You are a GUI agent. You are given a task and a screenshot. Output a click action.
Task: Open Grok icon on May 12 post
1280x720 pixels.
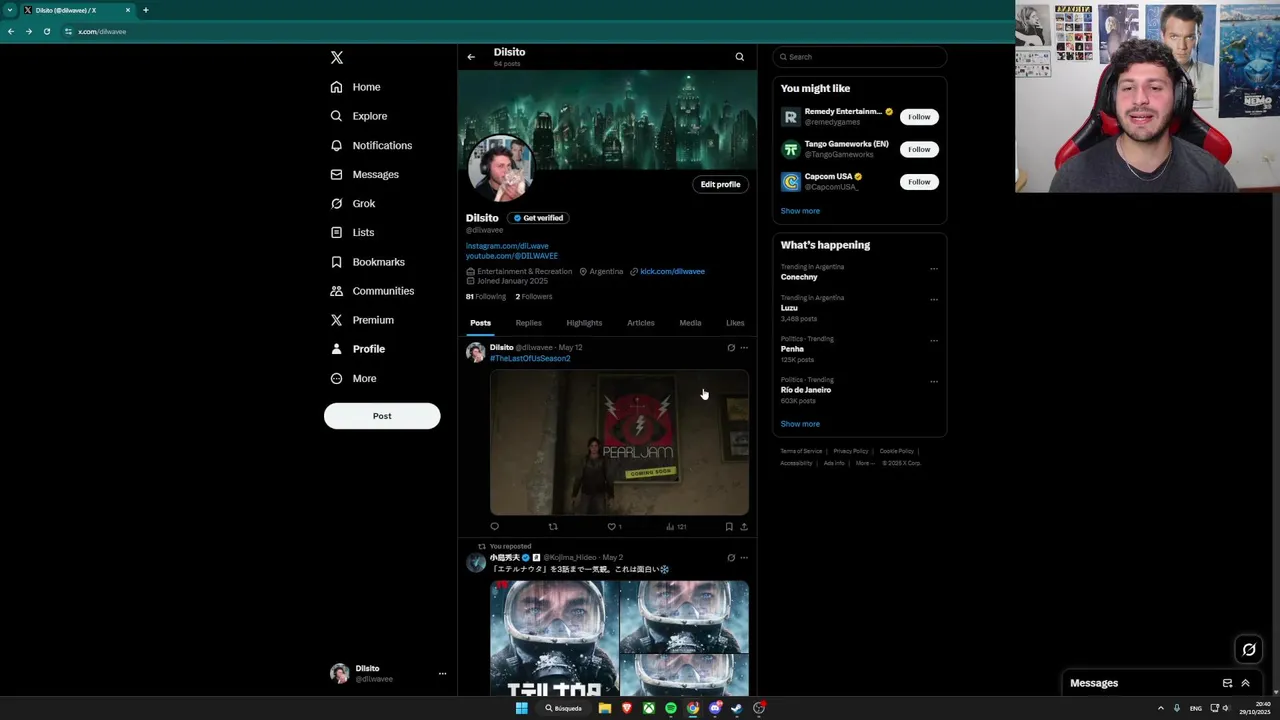731,348
